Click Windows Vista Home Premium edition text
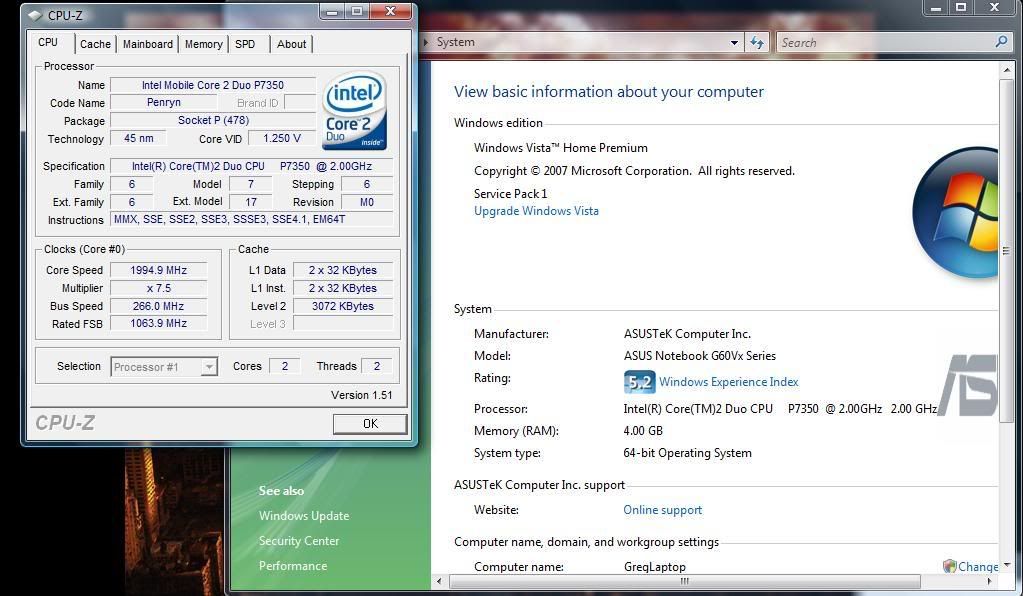The image size is (1023, 596). coord(560,148)
